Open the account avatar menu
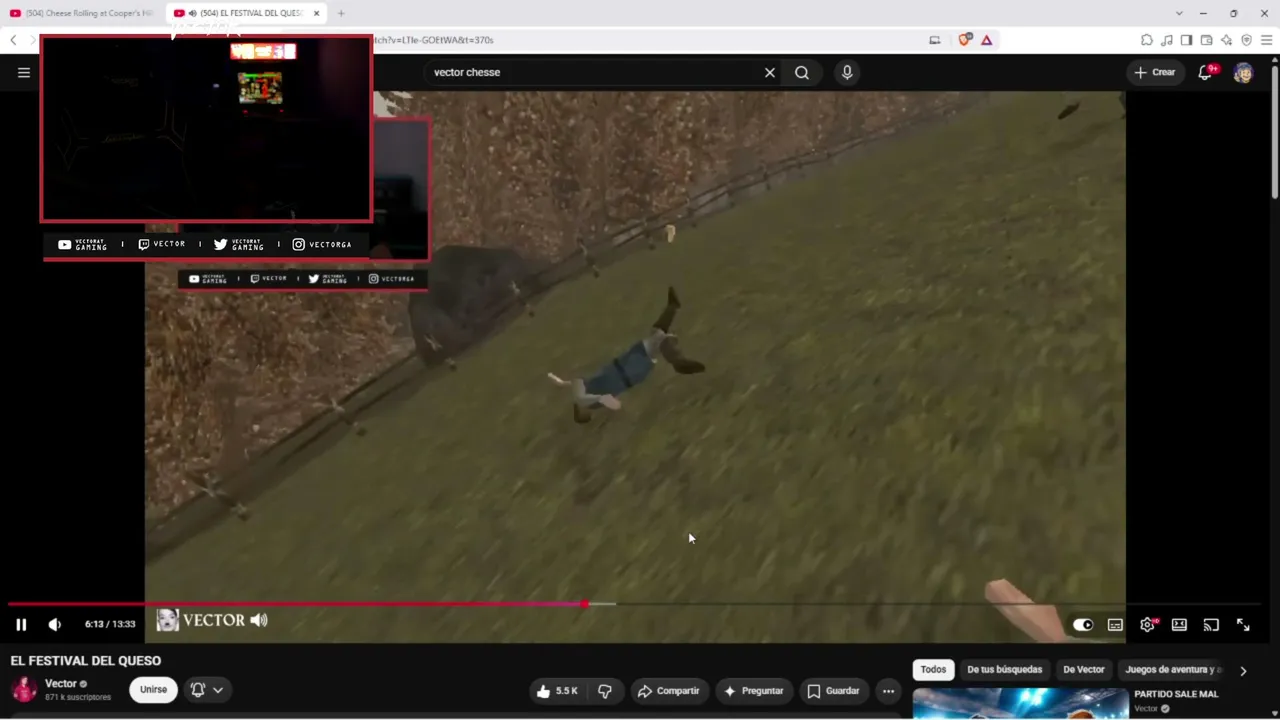1280x720 pixels. point(1243,72)
